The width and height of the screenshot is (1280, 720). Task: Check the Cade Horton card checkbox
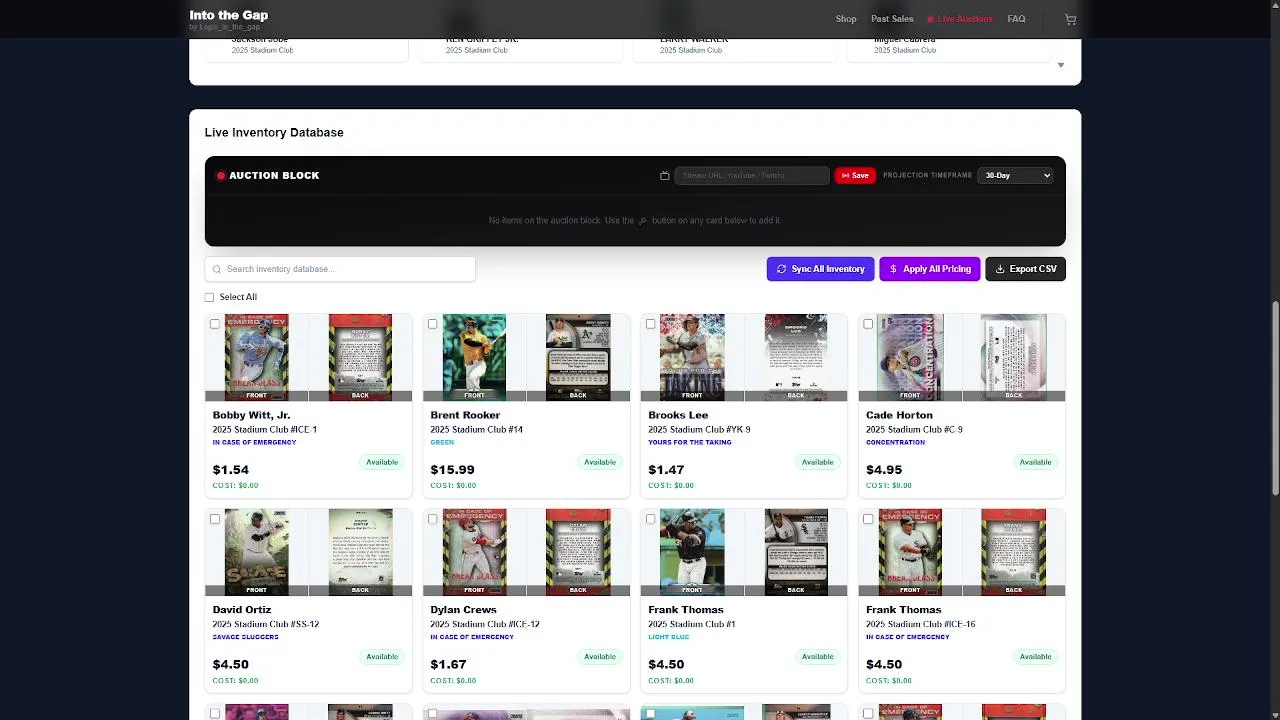(x=868, y=324)
